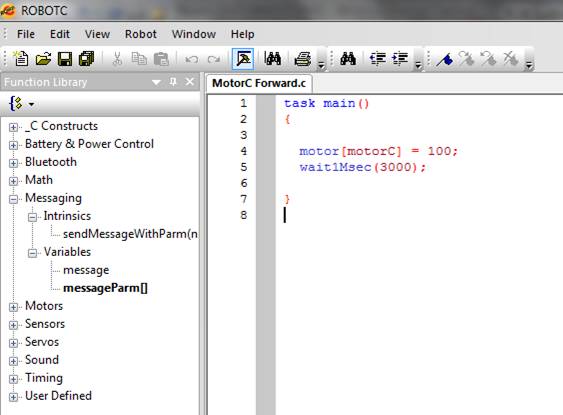Open a file with the folder icon
Viewport: 563px width, 415px height.
click(x=43, y=59)
